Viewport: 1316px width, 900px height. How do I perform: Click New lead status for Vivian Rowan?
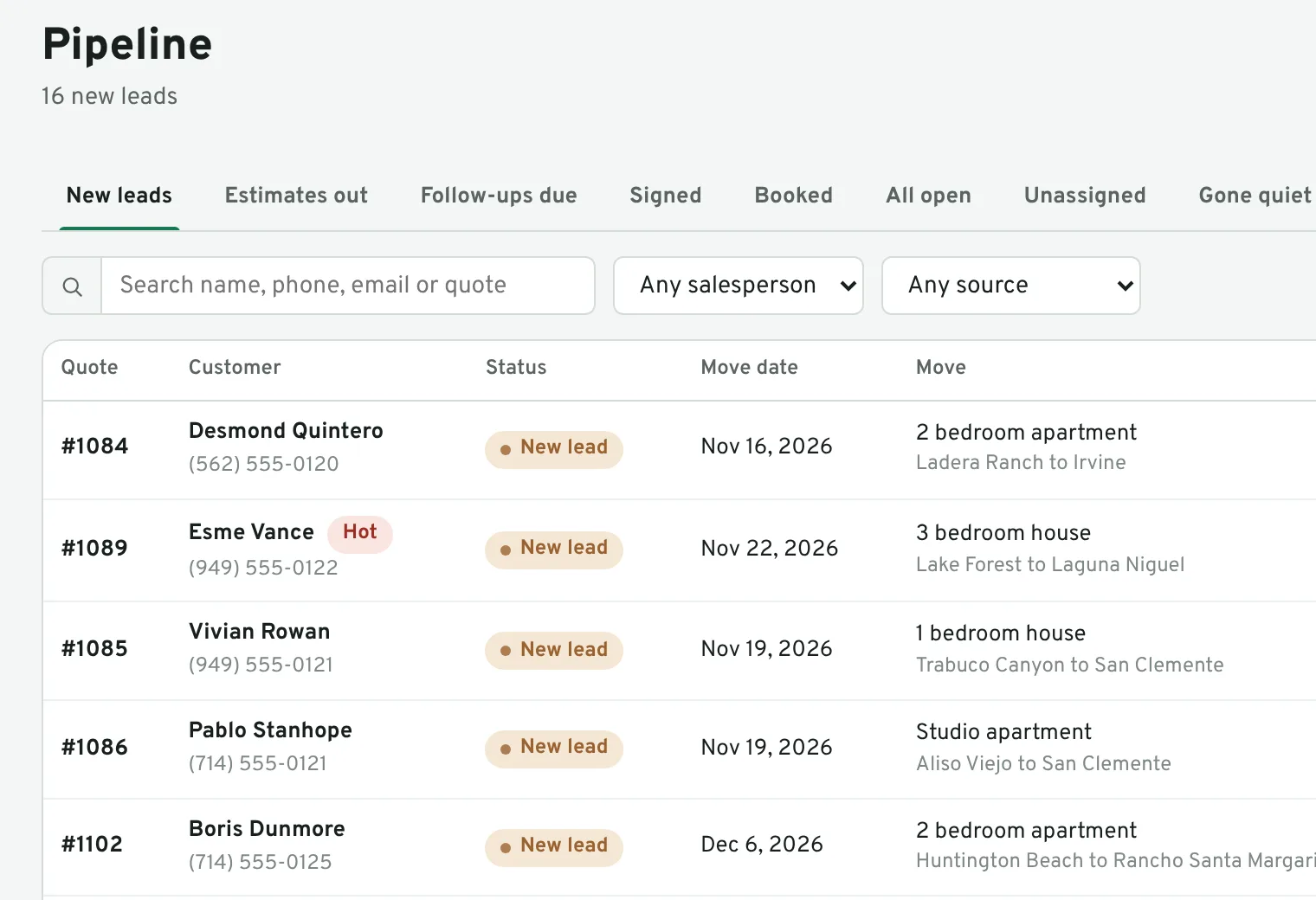554,651
